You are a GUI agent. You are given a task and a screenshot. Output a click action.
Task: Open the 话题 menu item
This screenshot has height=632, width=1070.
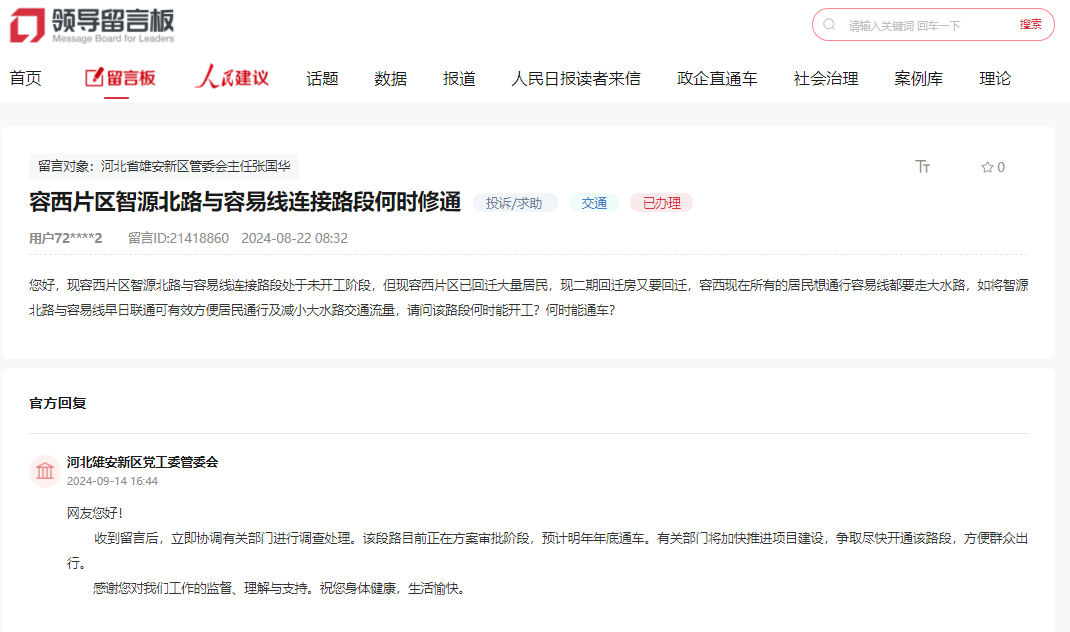[322, 78]
